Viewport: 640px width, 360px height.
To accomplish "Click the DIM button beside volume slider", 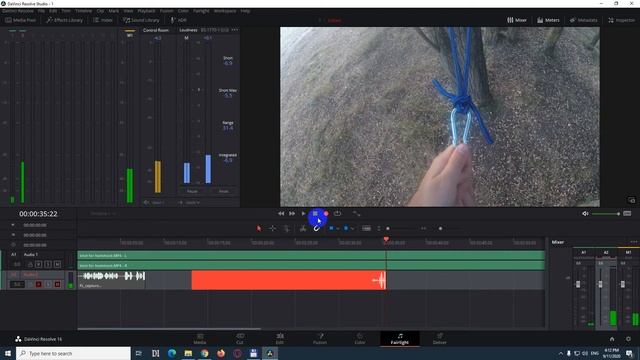I will (627, 213).
